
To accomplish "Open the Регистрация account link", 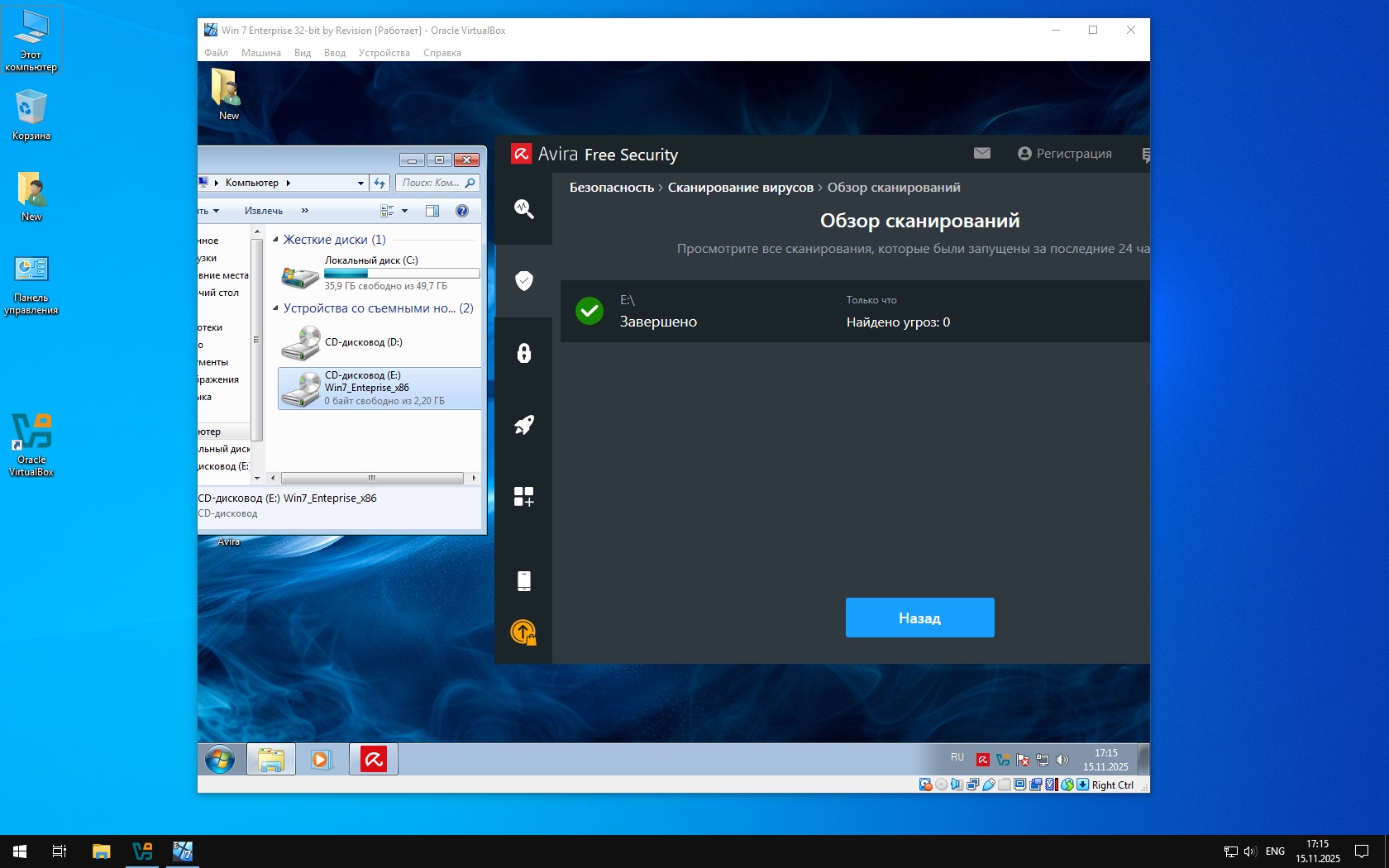I will pos(1065,154).
